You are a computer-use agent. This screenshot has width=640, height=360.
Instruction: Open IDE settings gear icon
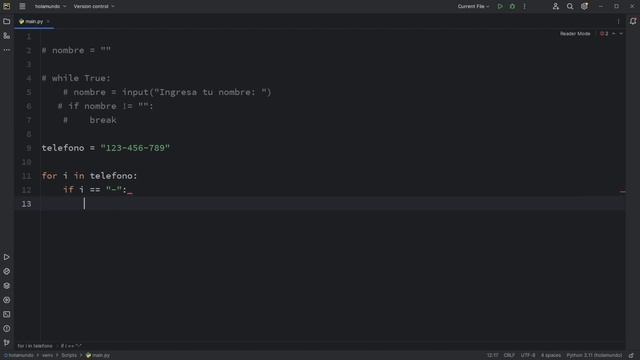point(584,6)
